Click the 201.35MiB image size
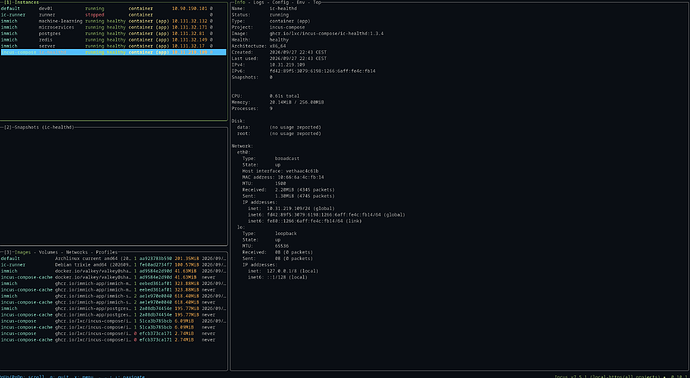Screen dimensions: 690x378 [x=186, y=258]
